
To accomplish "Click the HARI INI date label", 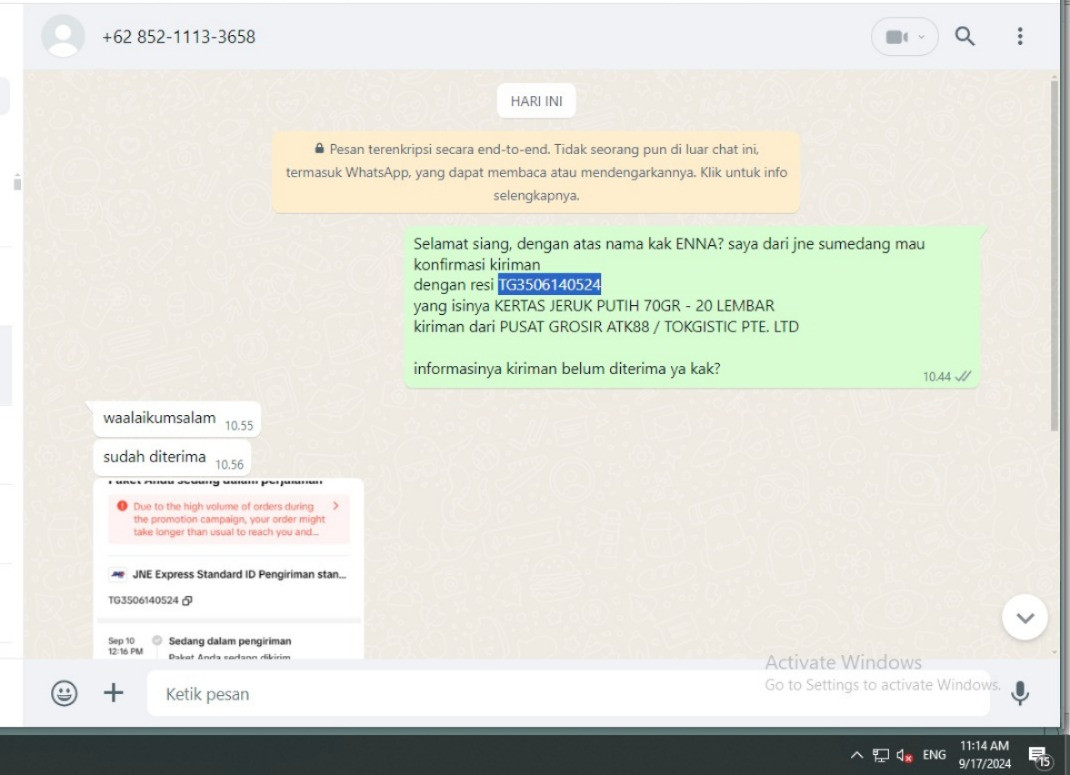I will point(536,101).
